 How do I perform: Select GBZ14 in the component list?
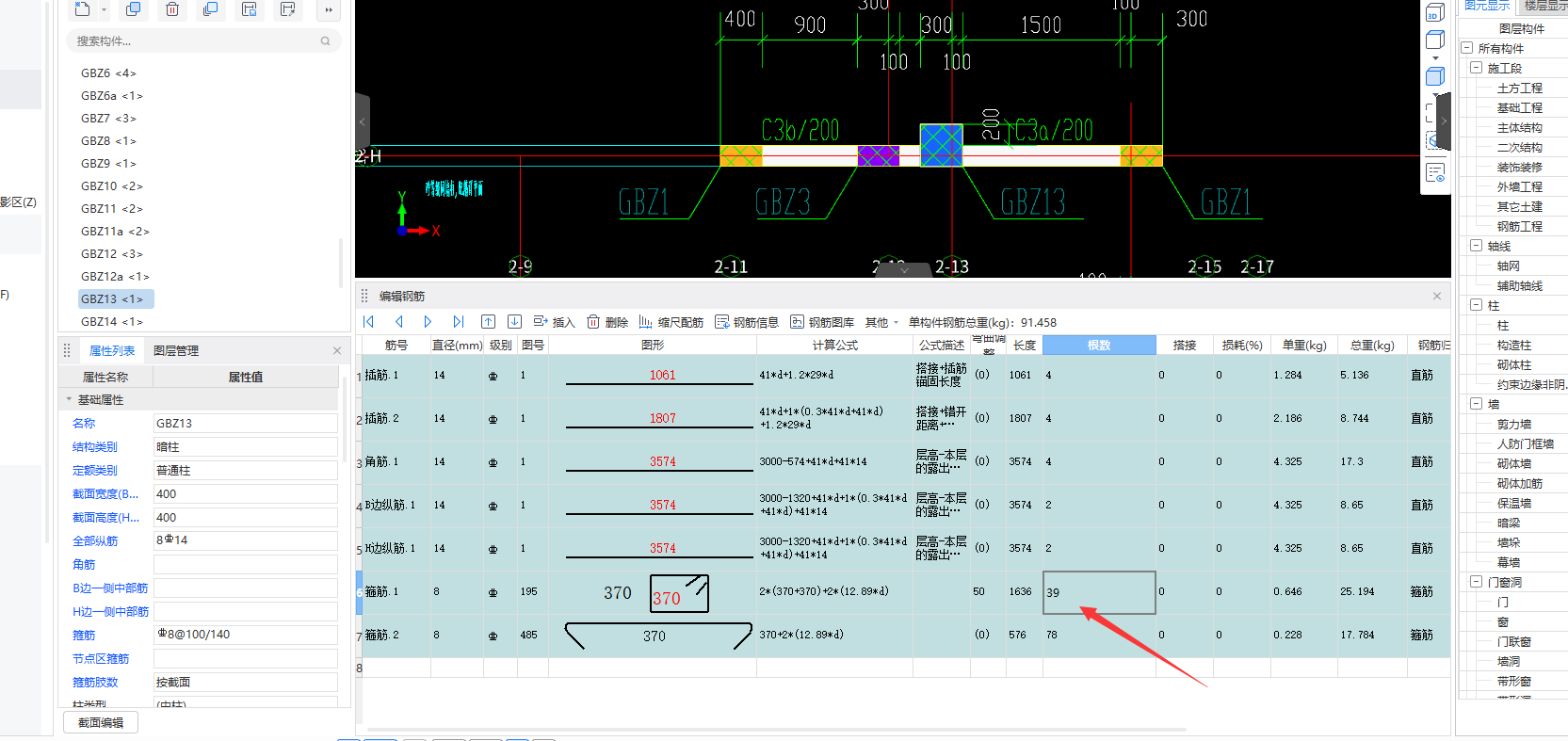click(x=112, y=322)
